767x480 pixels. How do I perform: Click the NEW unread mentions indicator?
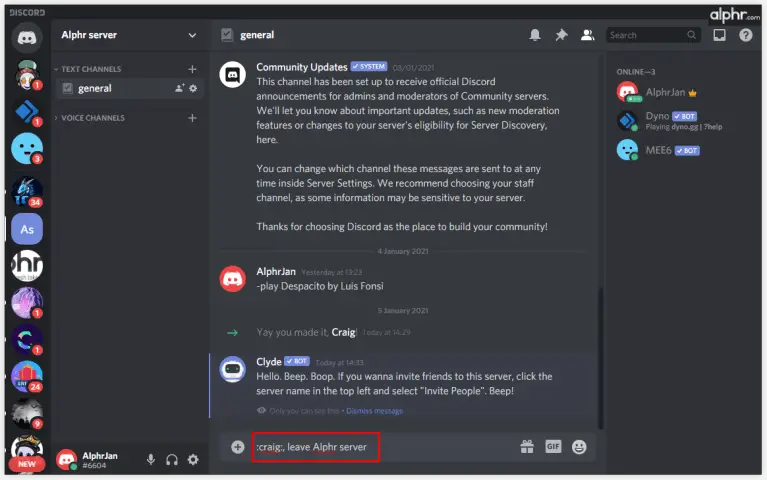27,464
